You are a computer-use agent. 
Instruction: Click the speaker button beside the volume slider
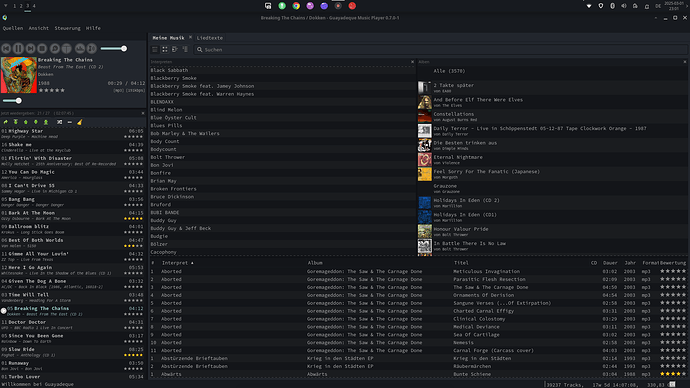click(92, 48)
